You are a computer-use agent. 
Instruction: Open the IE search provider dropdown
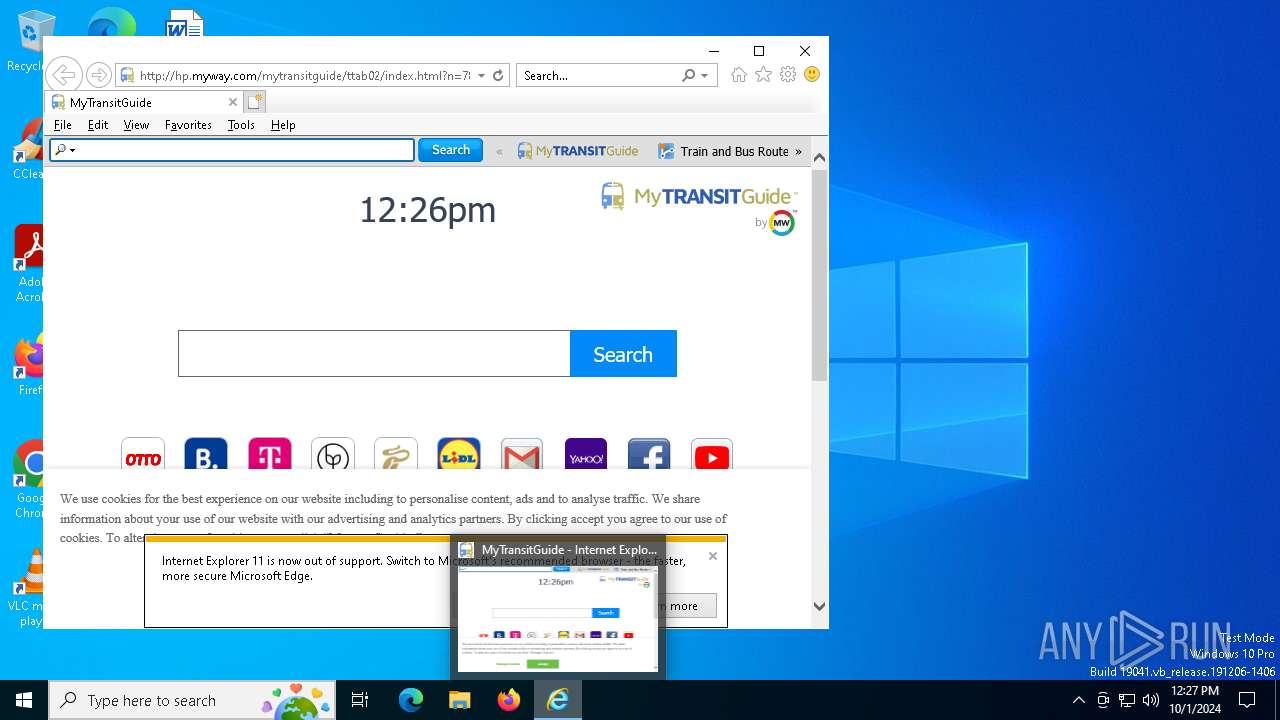coord(704,75)
